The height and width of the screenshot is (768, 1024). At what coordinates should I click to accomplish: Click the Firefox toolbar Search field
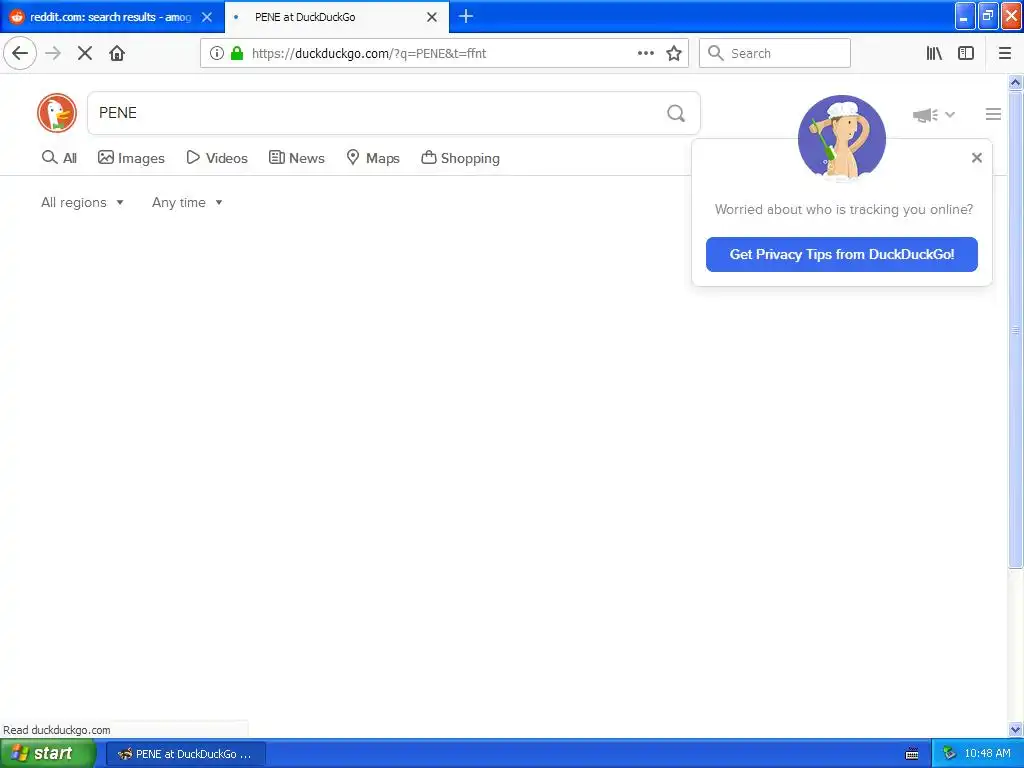tap(775, 53)
